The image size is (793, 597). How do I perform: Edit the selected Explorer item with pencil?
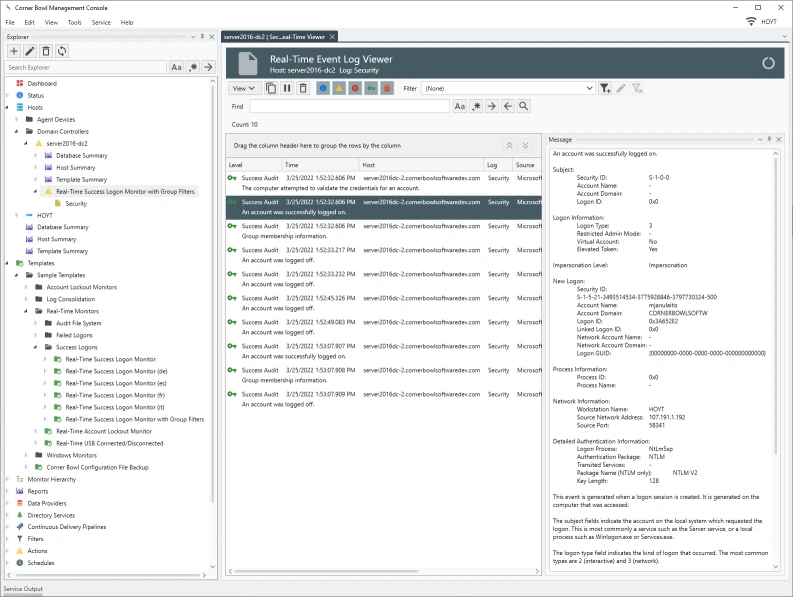30,51
